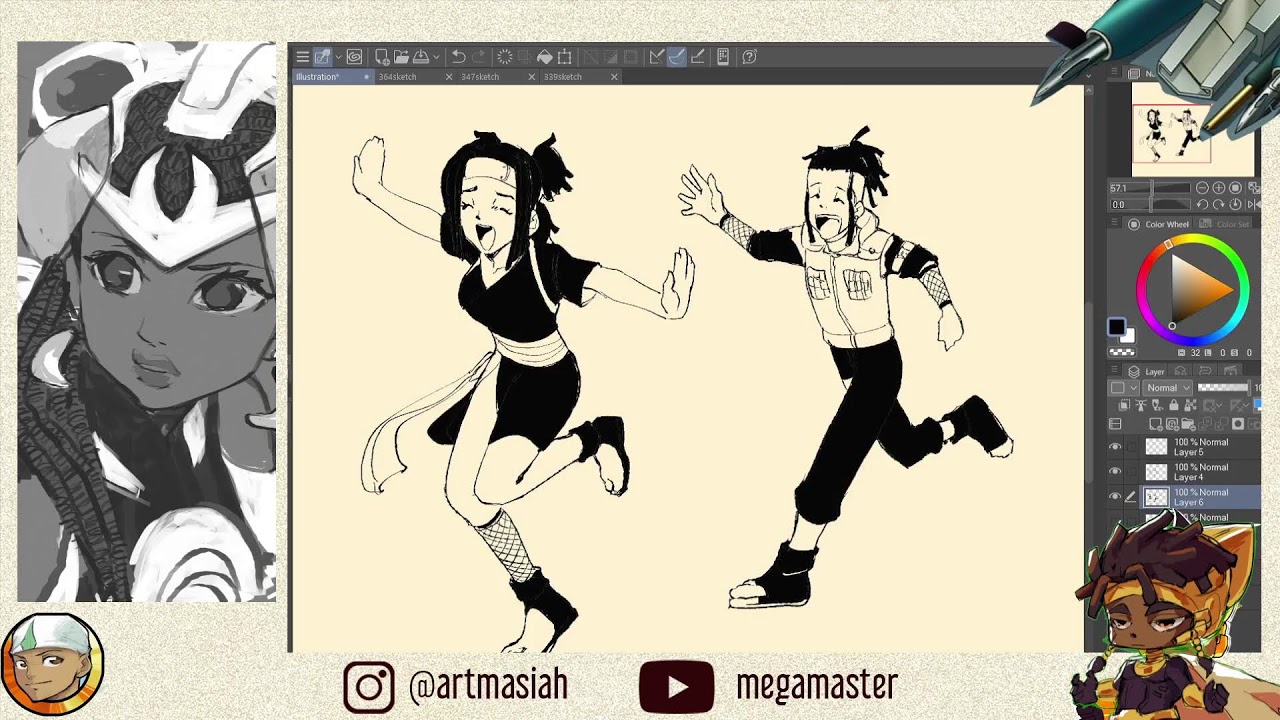
Task: Create a new vector layer
Action: [1172, 424]
